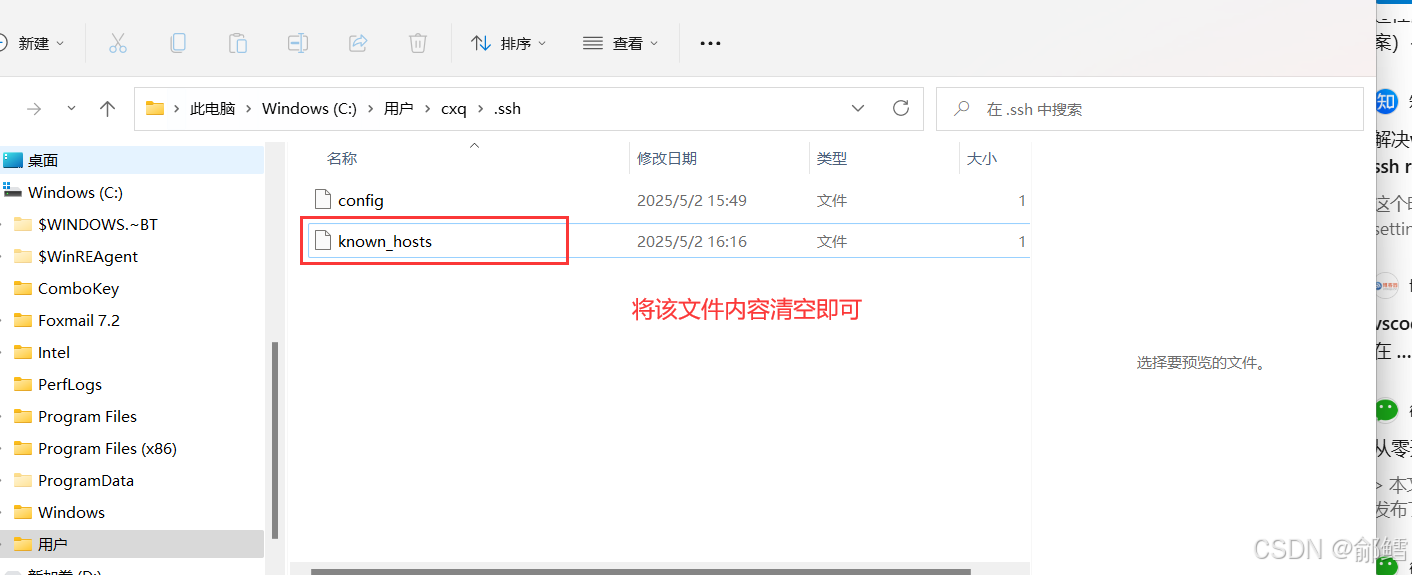The image size is (1412, 575).
Task: Click the search magnifier icon
Action: (962, 109)
